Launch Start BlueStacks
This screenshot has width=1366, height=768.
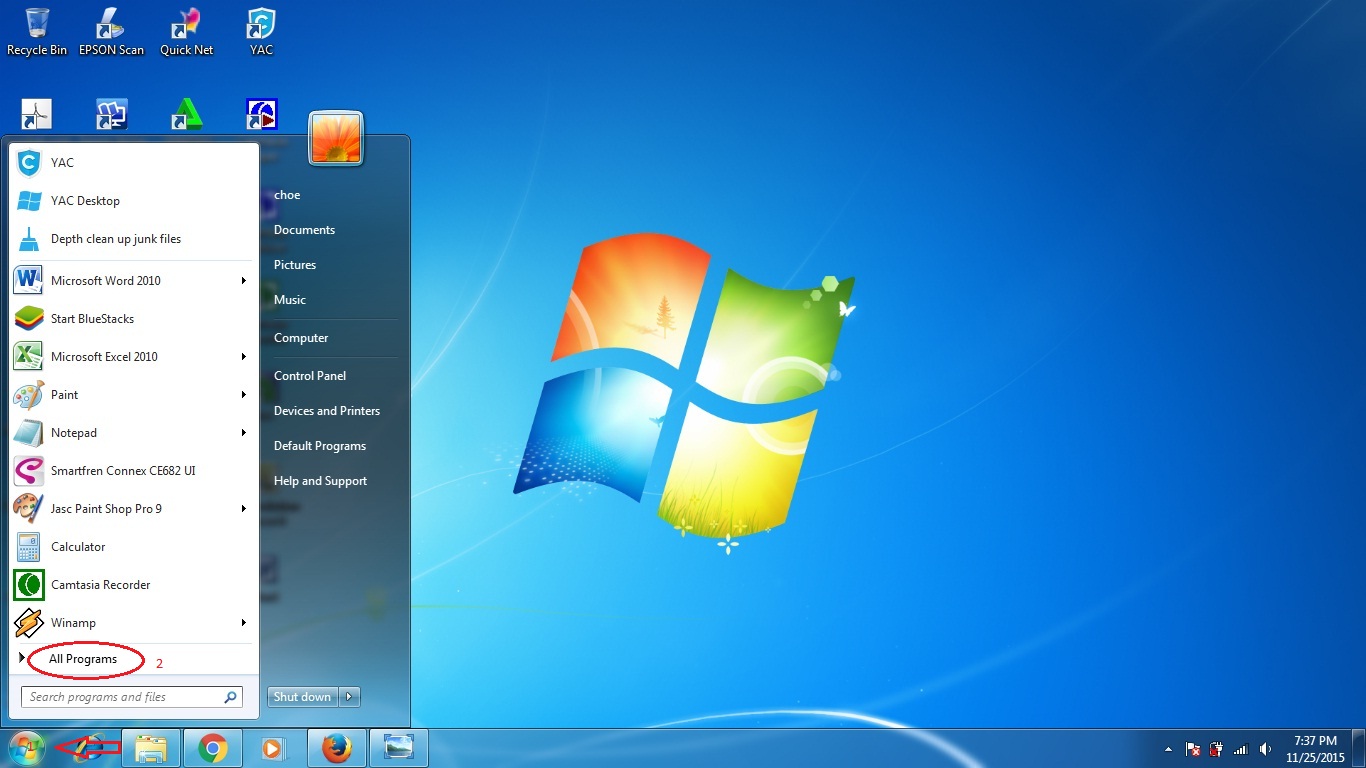pos(133,319)
